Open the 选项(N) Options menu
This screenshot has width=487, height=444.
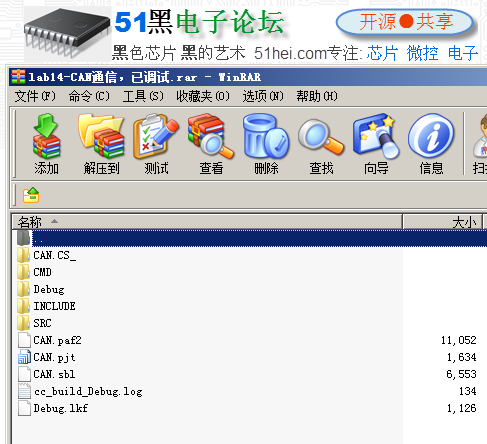click(263, 96)
